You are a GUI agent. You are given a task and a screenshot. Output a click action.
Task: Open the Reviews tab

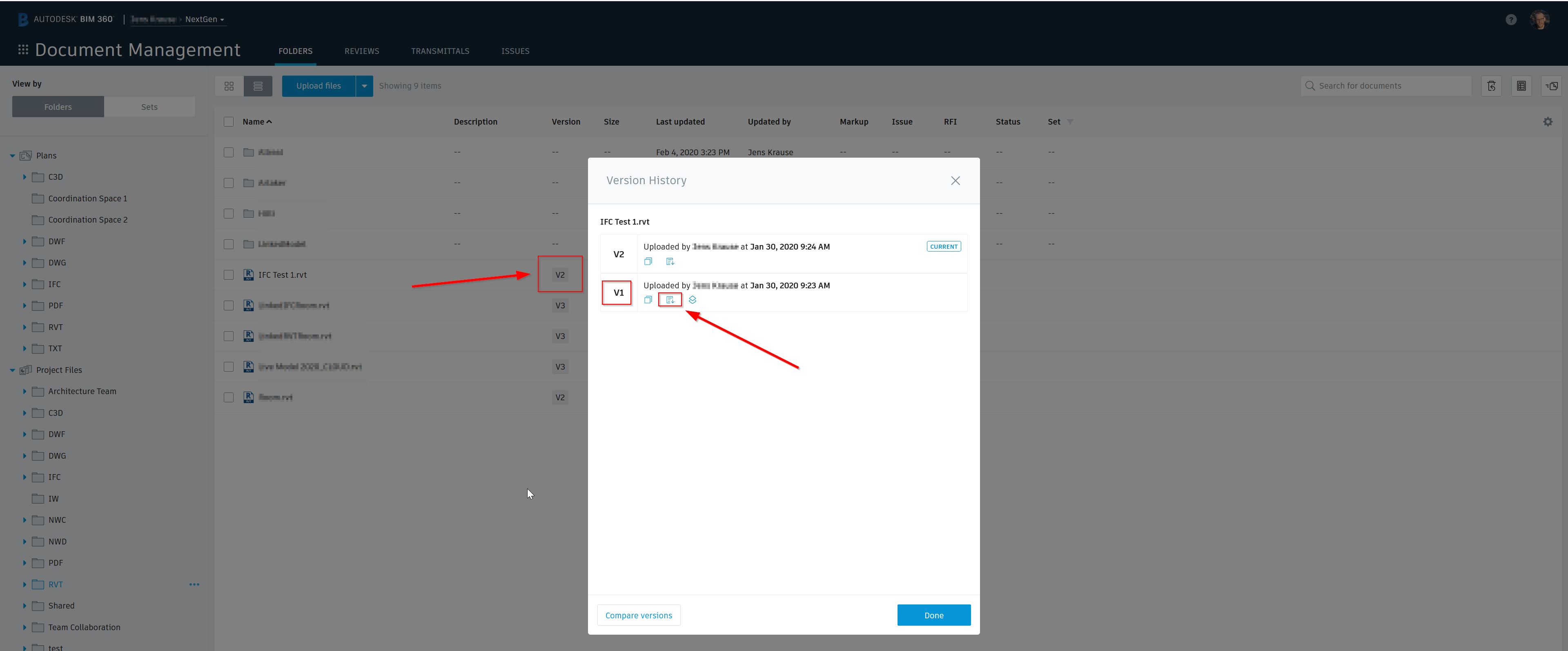[x=361, y=51]
